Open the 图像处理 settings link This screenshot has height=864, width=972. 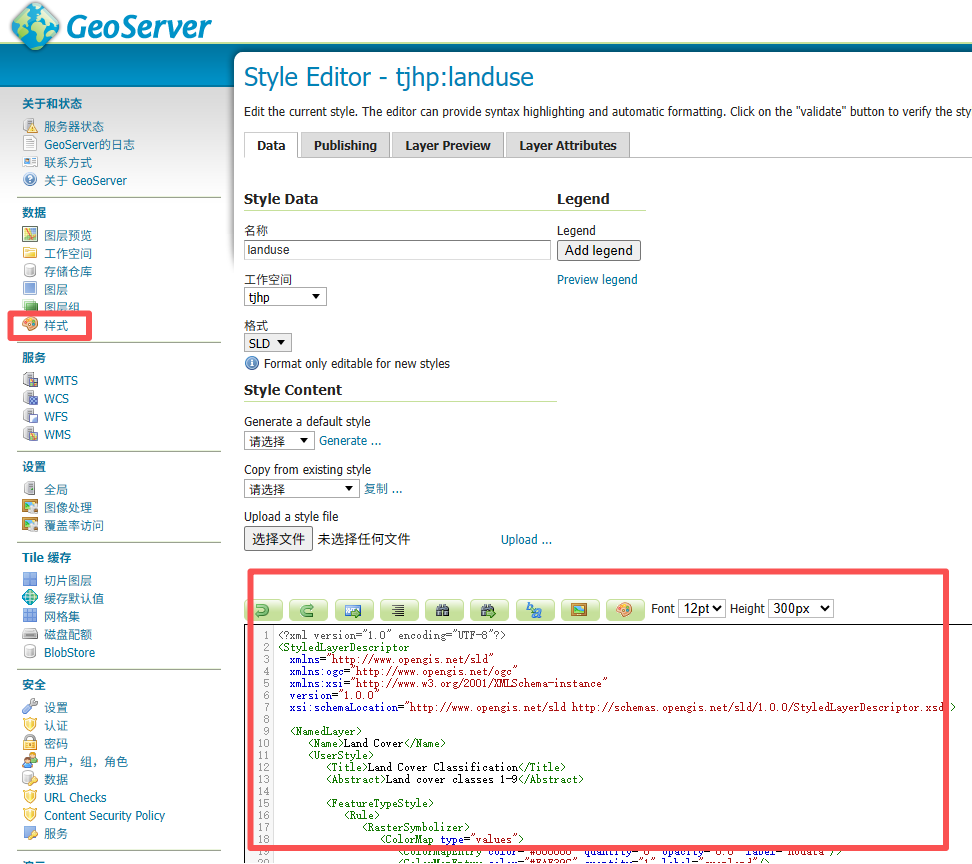(68, 507)
